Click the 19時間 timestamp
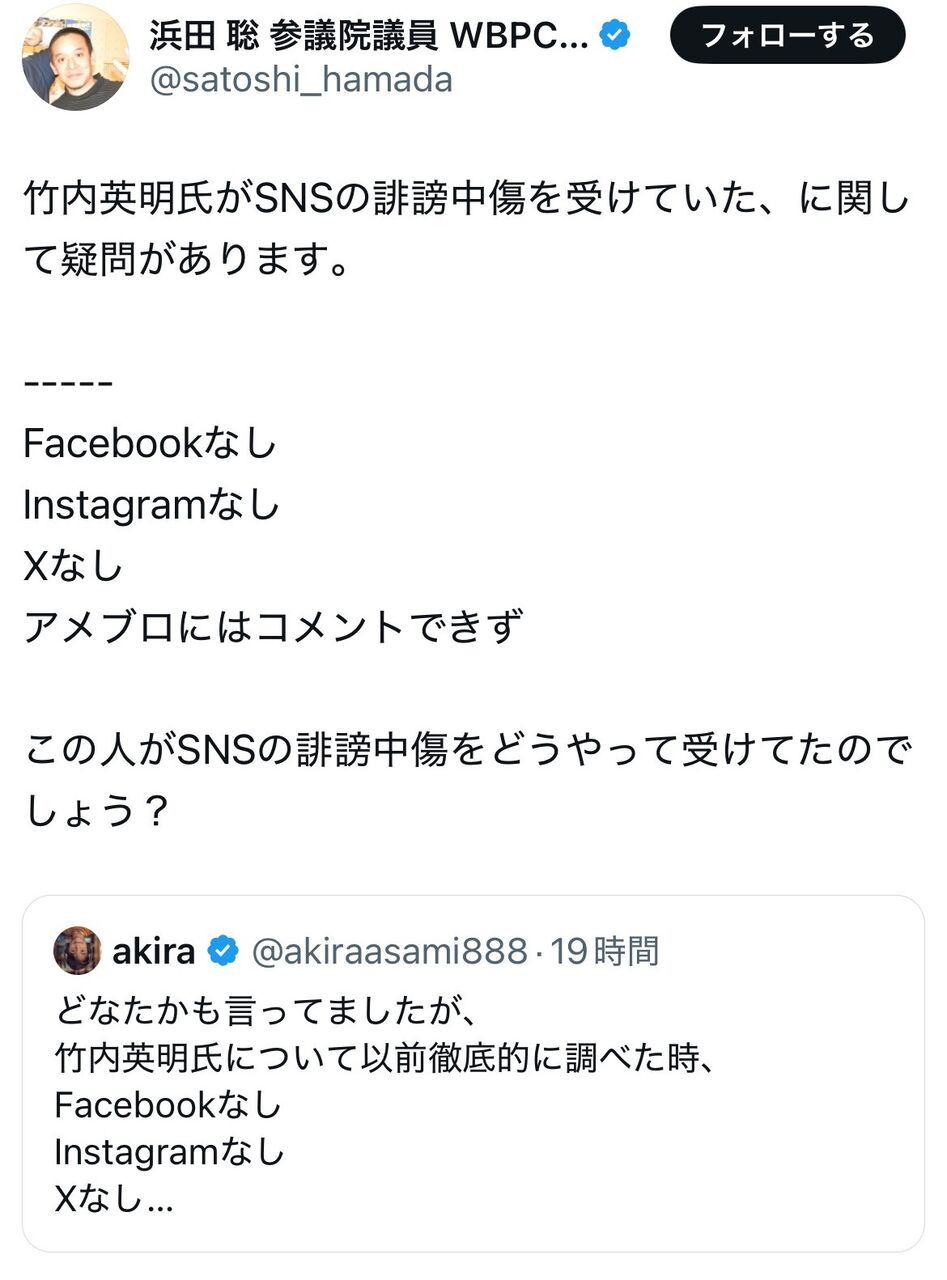 604,952
